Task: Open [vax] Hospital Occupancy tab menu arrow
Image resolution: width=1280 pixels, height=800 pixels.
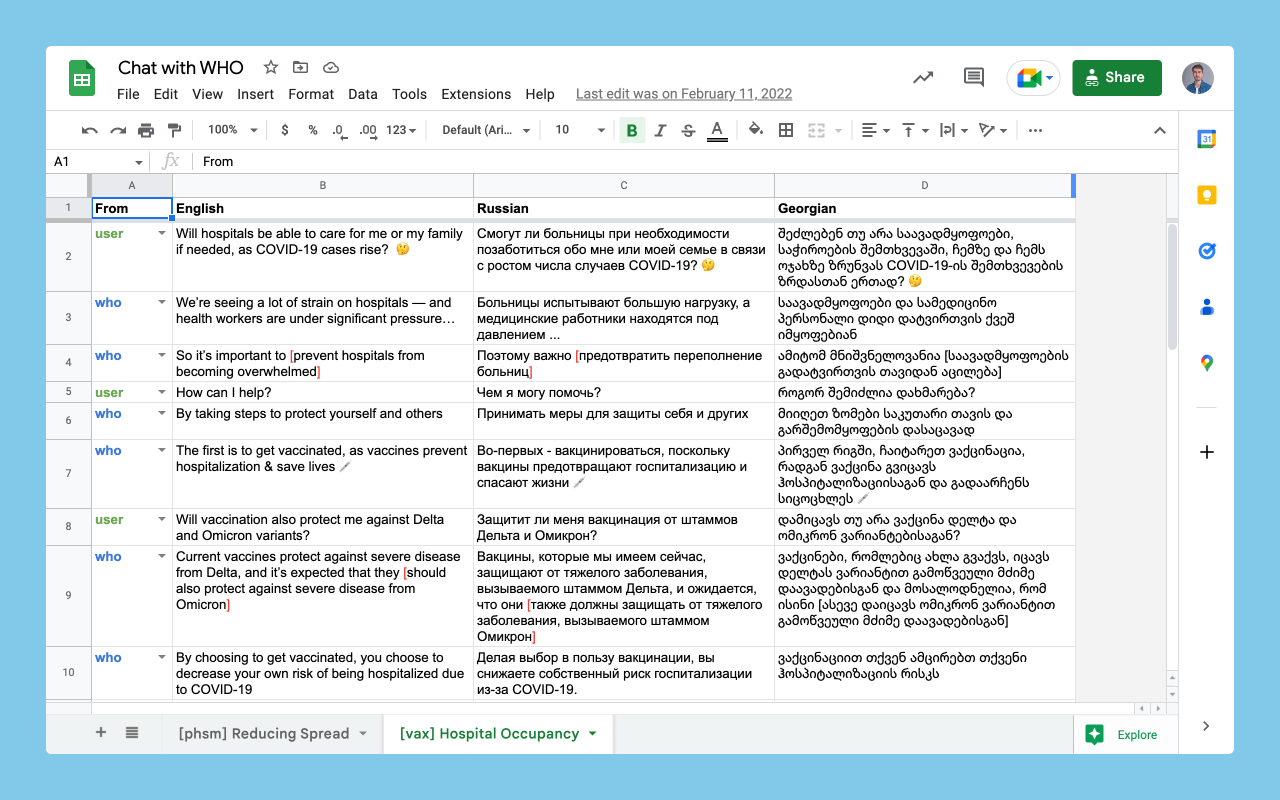Action: pos(593,733)
